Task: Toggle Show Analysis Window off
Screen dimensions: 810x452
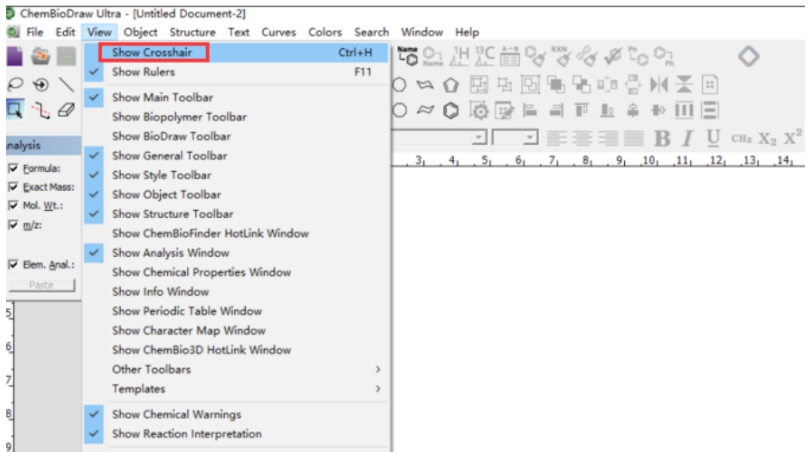Action: (x=236, y=253)
